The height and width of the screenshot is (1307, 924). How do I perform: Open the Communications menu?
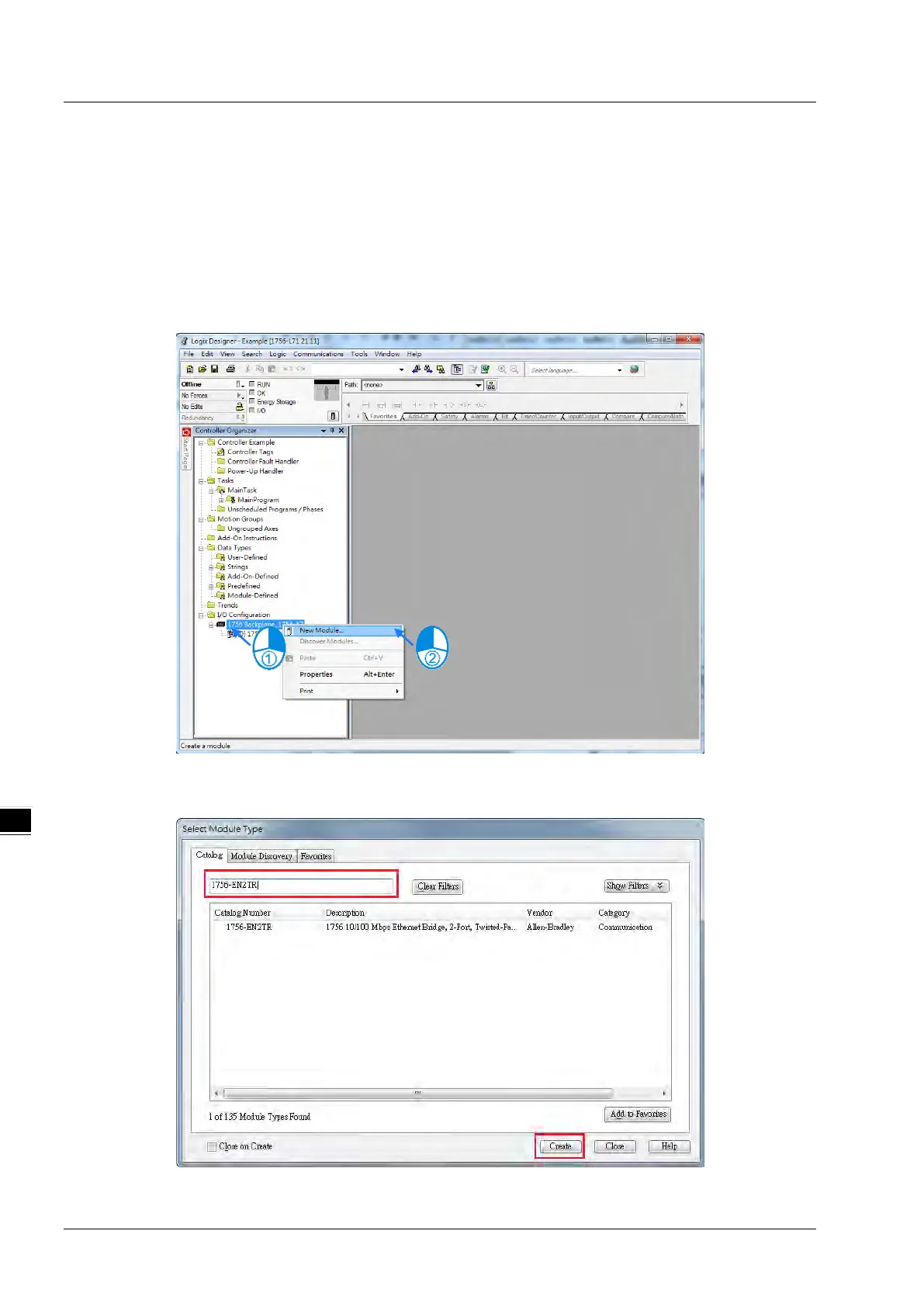pyautogui.click(x=318, y=354)
